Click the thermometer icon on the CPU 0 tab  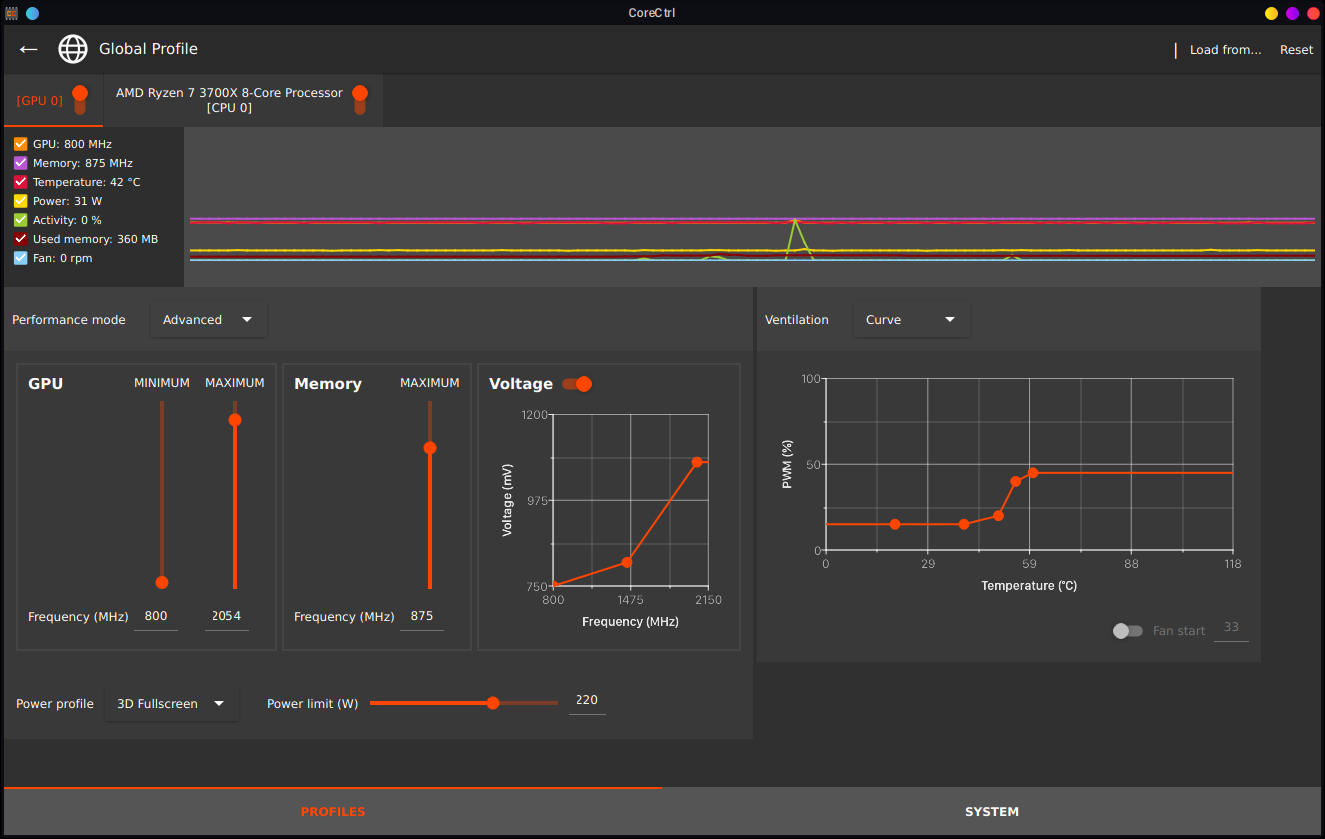pyautogui.click(x=360, y=100)
